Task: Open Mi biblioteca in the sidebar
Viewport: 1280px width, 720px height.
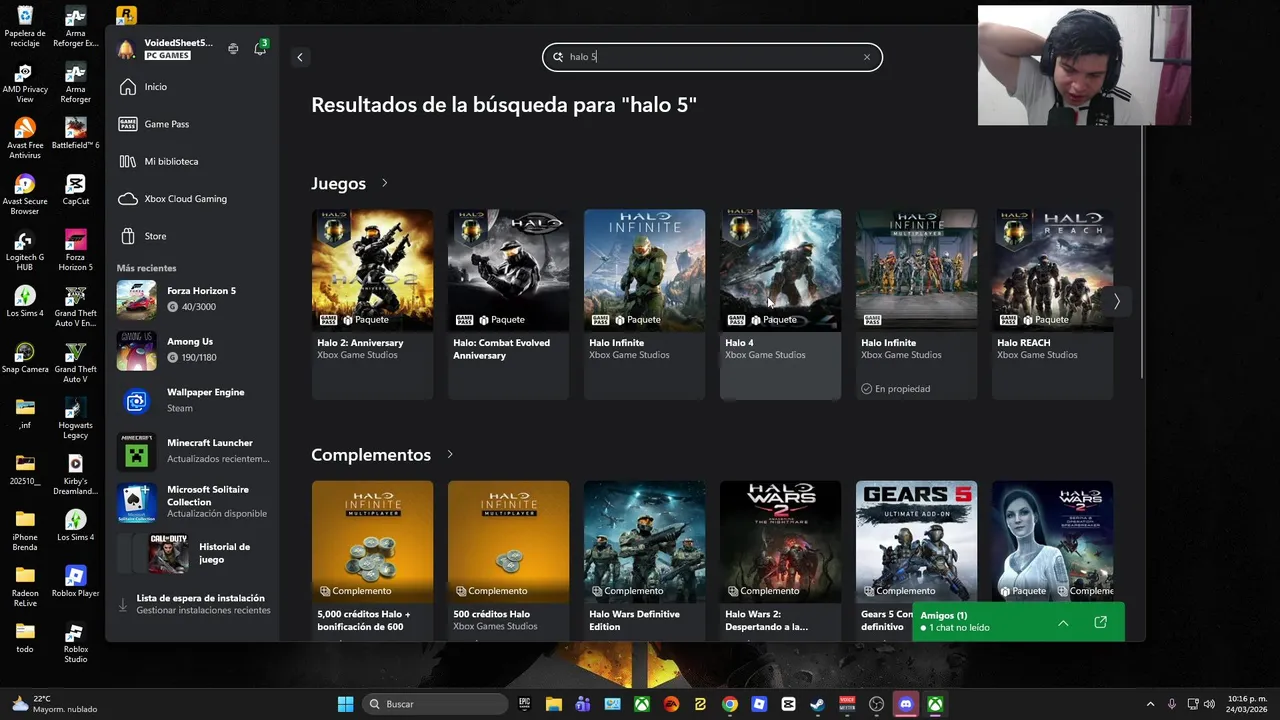Action: point(192,161)
